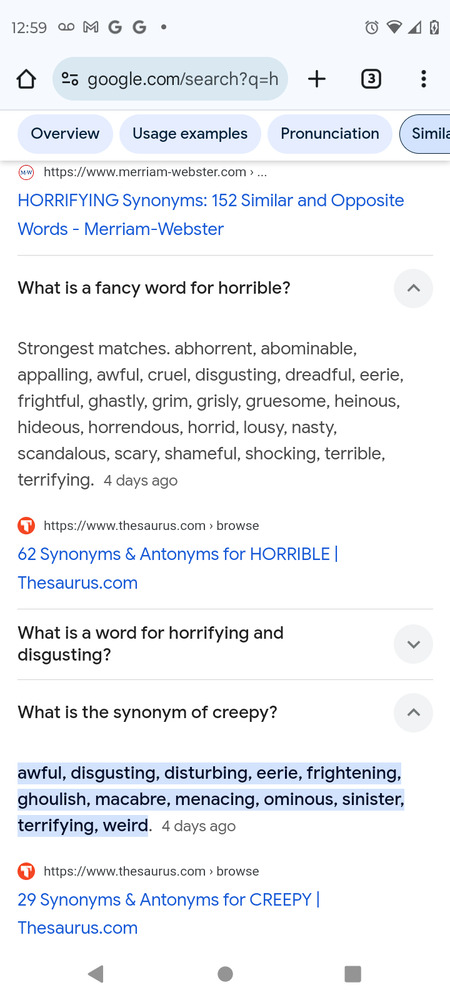Select the Usage examples chip
Viewport: 450px width, 1000px height.
pyautogui.click(x=190, y=134)
